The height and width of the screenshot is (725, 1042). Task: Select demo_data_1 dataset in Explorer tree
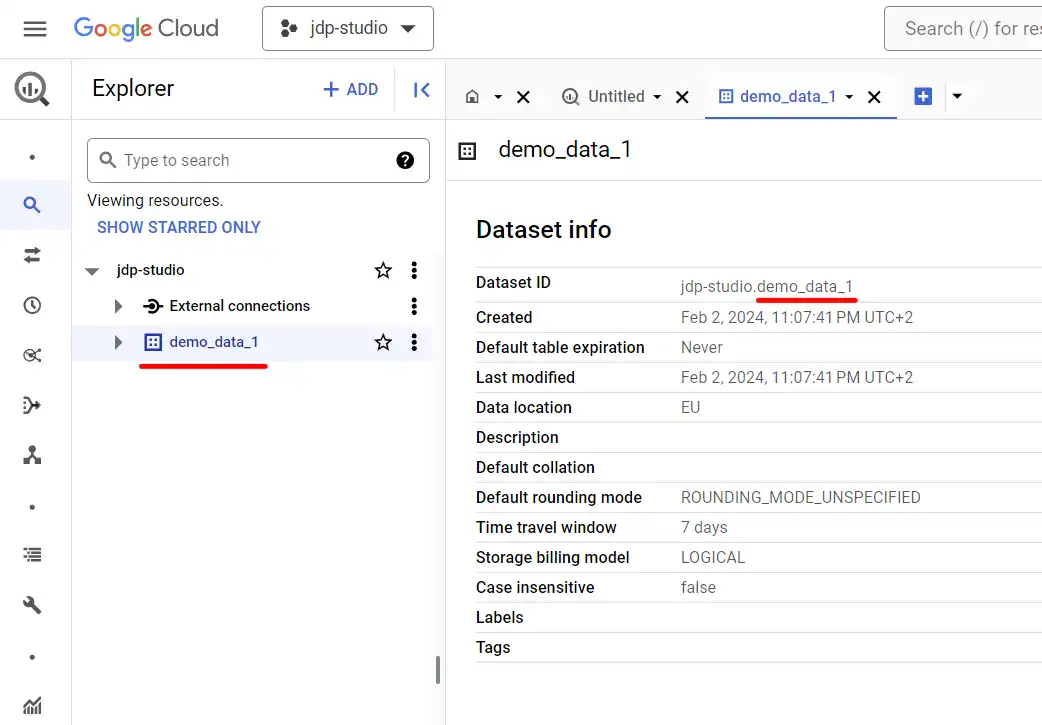click(x=213, y=342)
